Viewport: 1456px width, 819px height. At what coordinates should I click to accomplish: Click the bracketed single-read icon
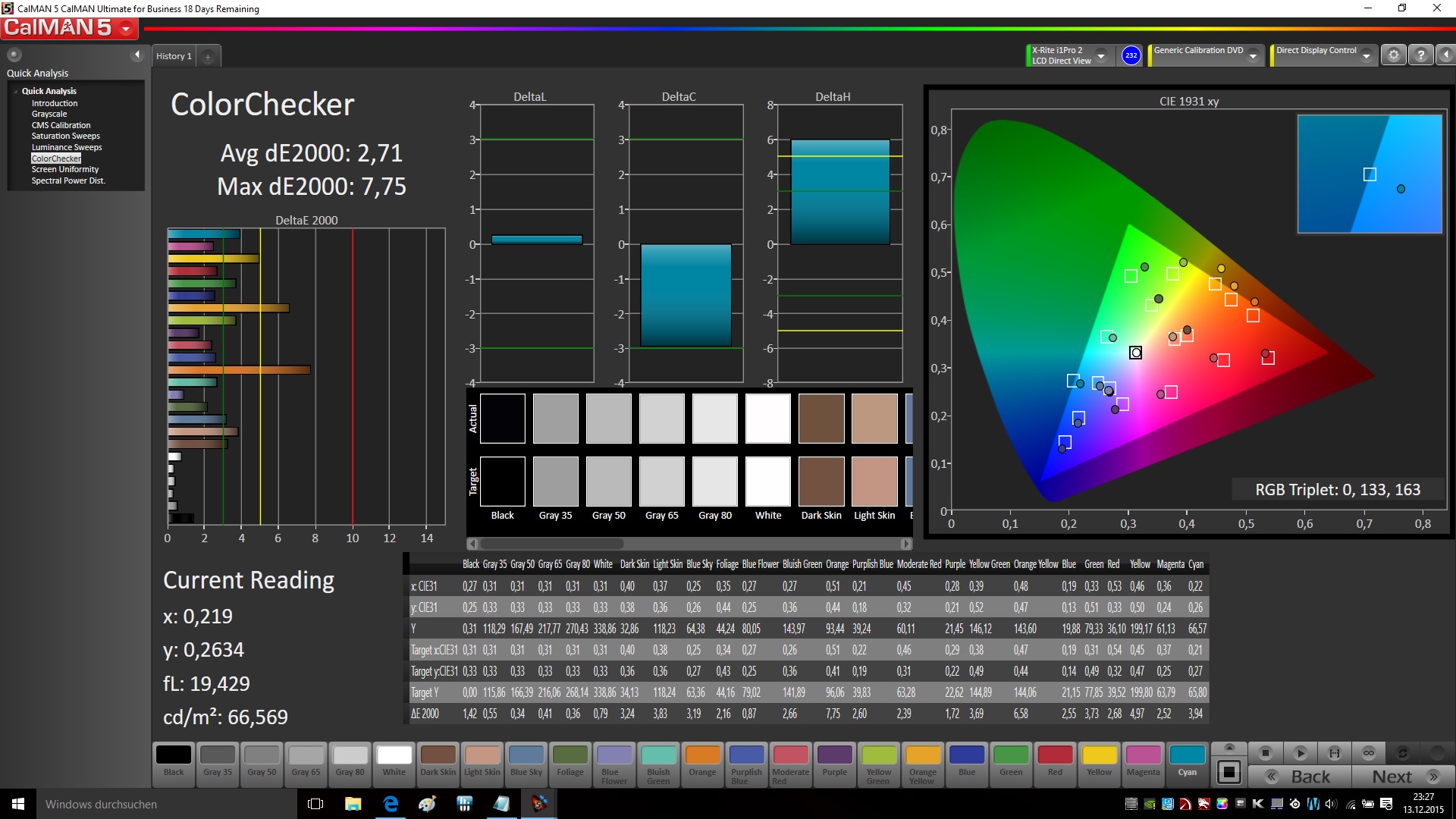(x=1335, y=753)
